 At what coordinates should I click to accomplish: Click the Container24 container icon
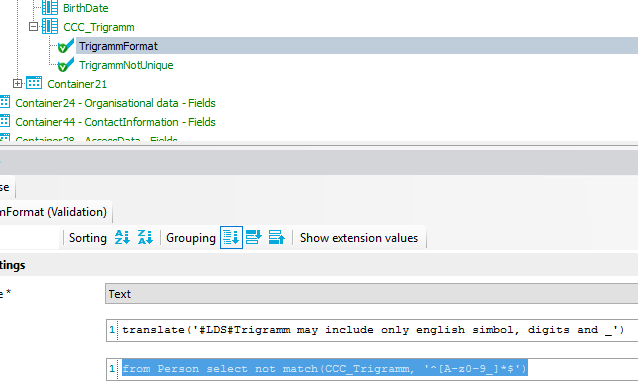(4, 102)
